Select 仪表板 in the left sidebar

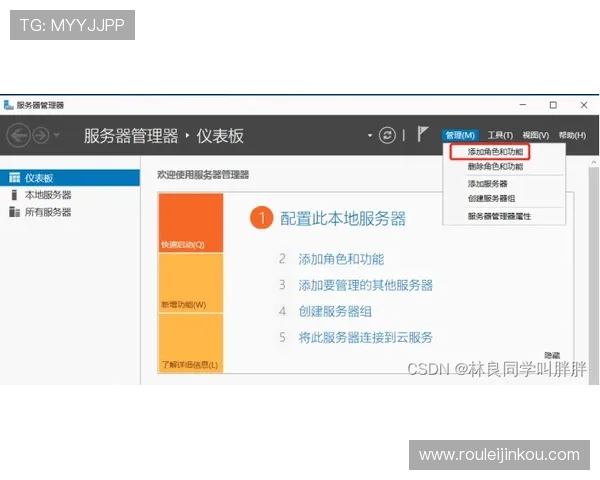pos(70,178)
